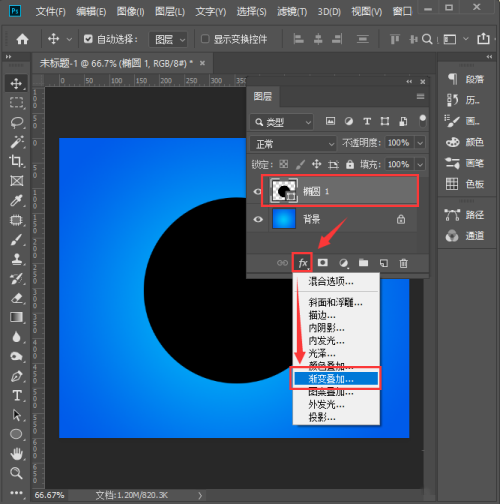Open the 文件(F) menu
This screenshot has height=504, width=500.
tap(51, 12)
